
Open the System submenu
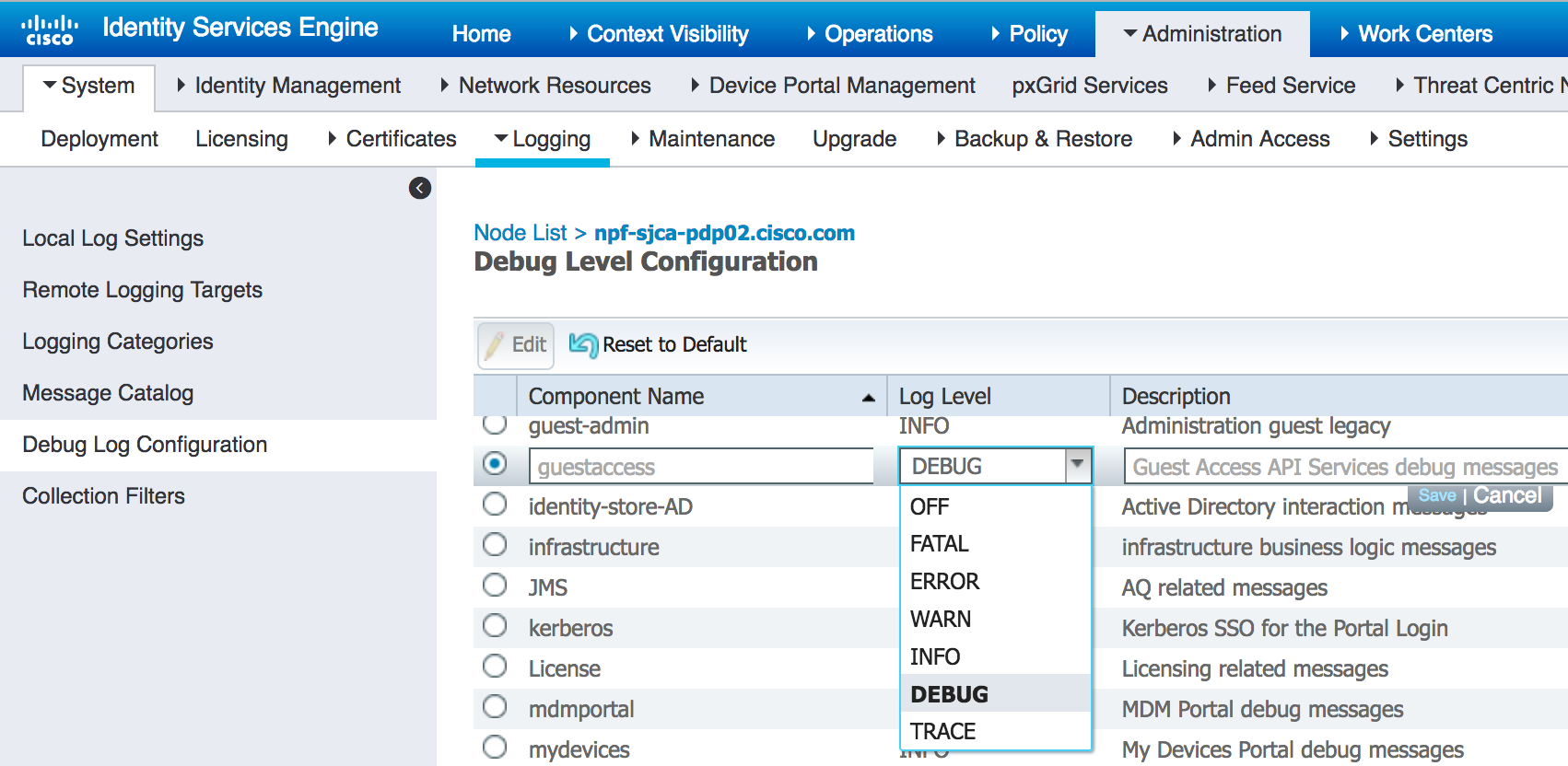88,86
